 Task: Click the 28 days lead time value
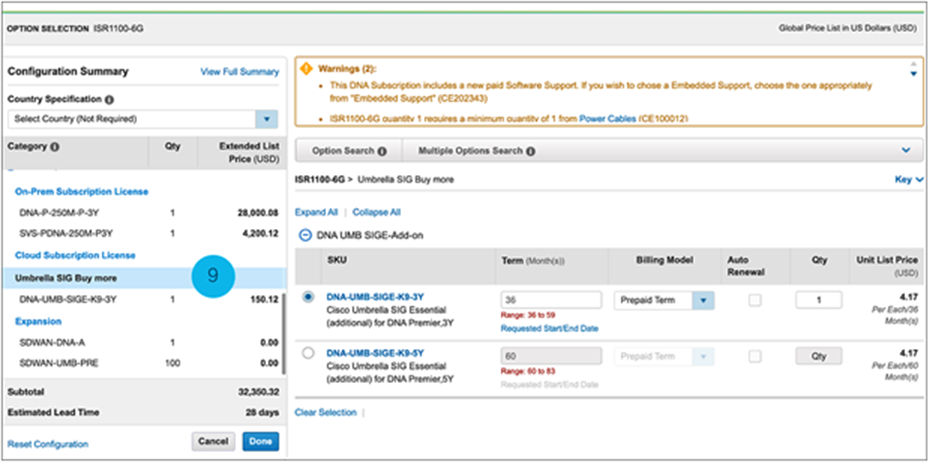pyautogui.click(x=262, y=412)
